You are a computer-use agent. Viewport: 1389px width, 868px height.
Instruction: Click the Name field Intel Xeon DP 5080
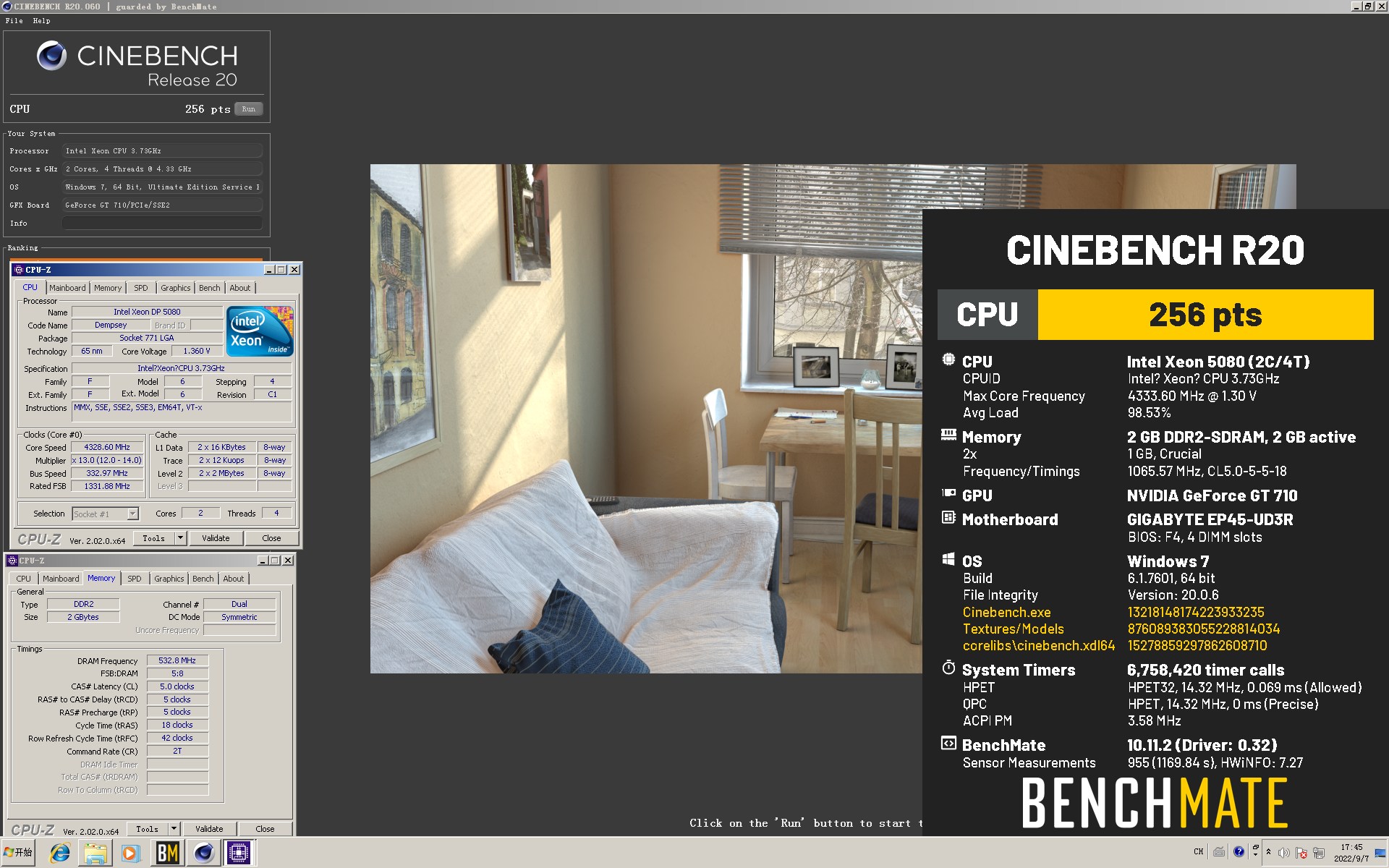[147, 312]
